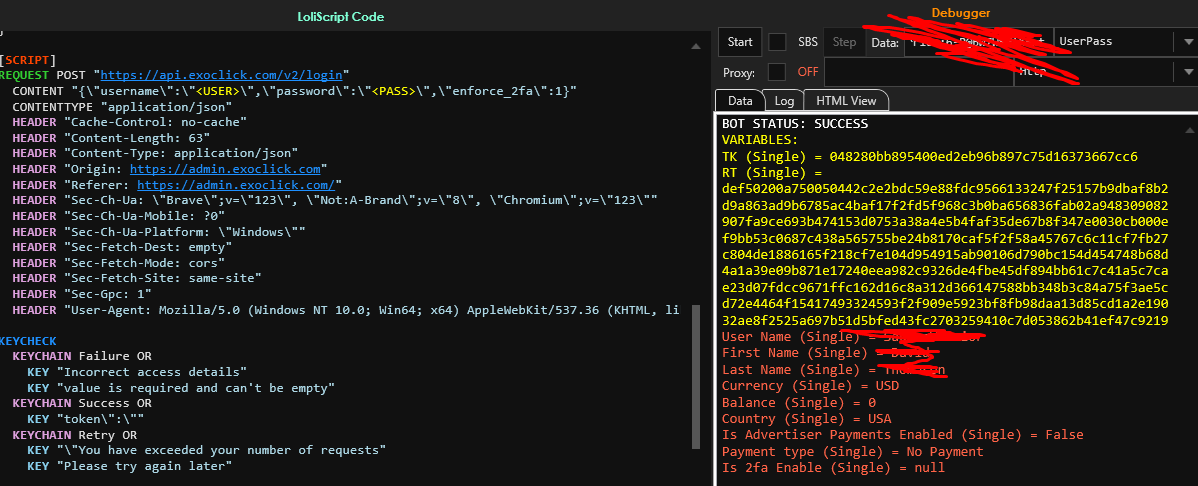
Task: Open the api.exoclick.com login URL link
Action: point(222,75)
